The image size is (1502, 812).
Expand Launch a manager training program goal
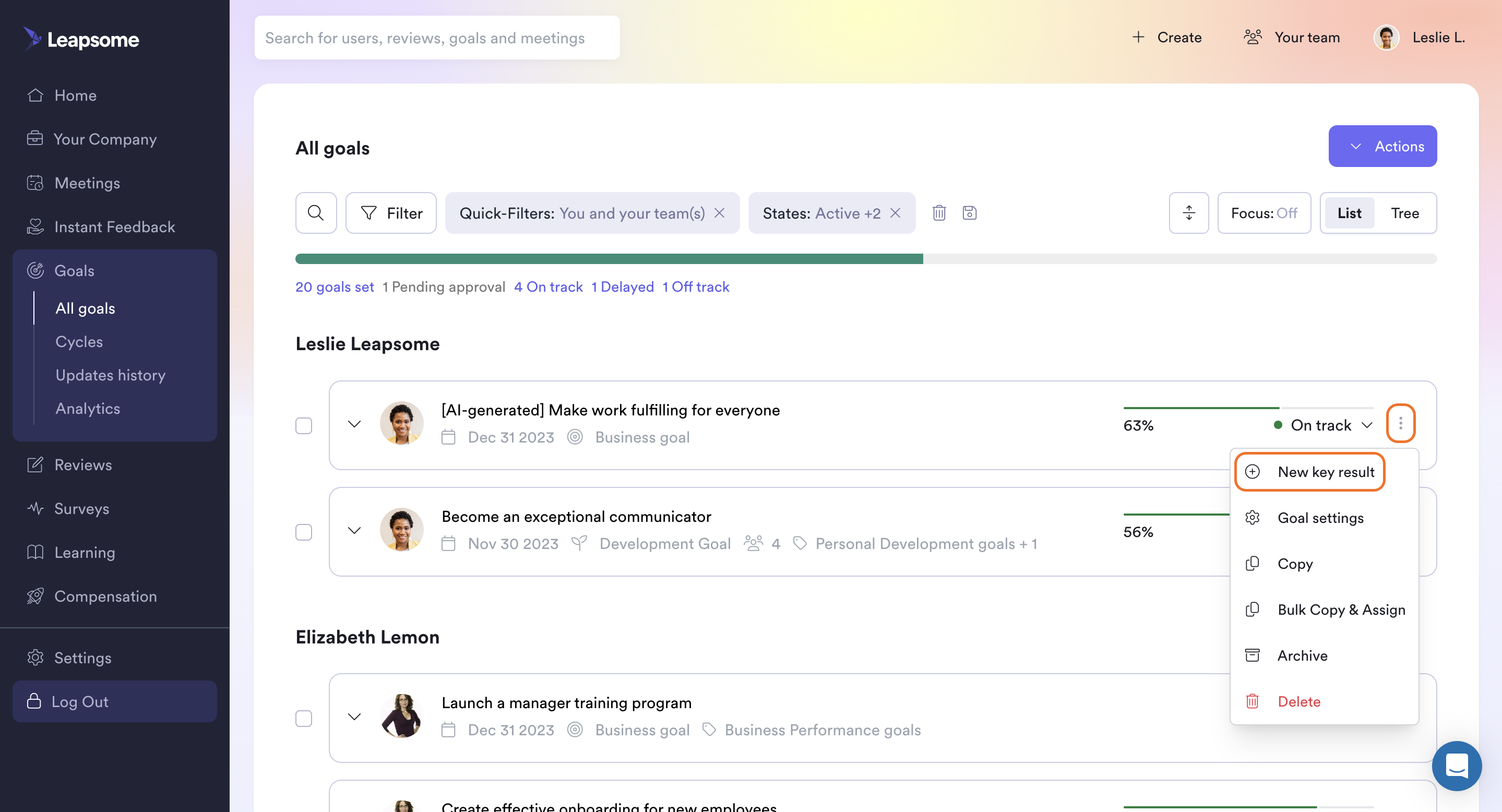point(354,717)
